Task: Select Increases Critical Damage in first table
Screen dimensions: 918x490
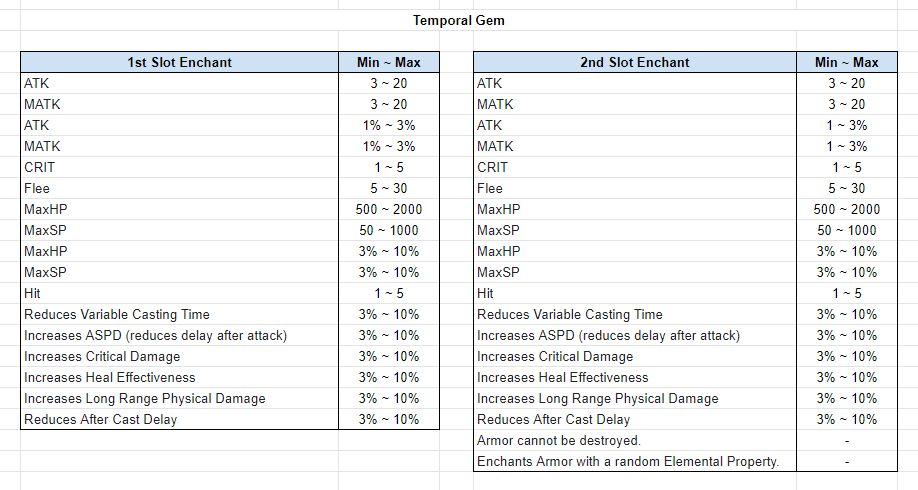Action: pos(180,357)
